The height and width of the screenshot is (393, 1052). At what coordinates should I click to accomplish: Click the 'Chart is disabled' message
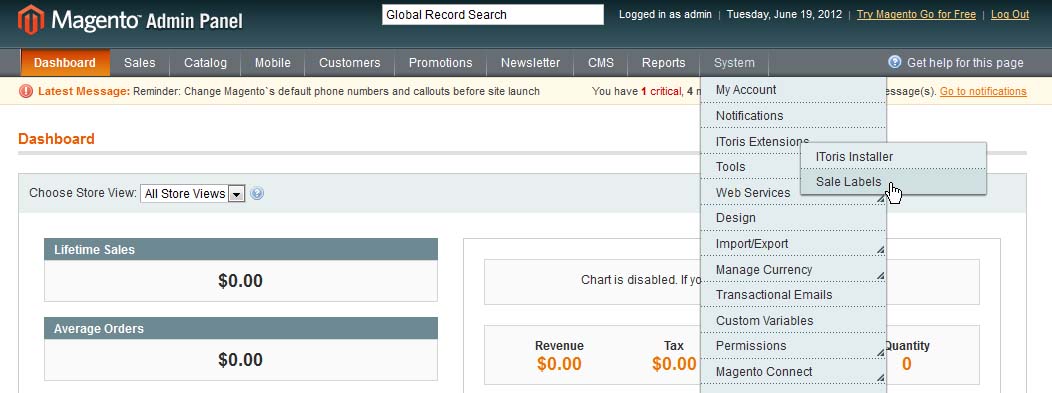641,280
